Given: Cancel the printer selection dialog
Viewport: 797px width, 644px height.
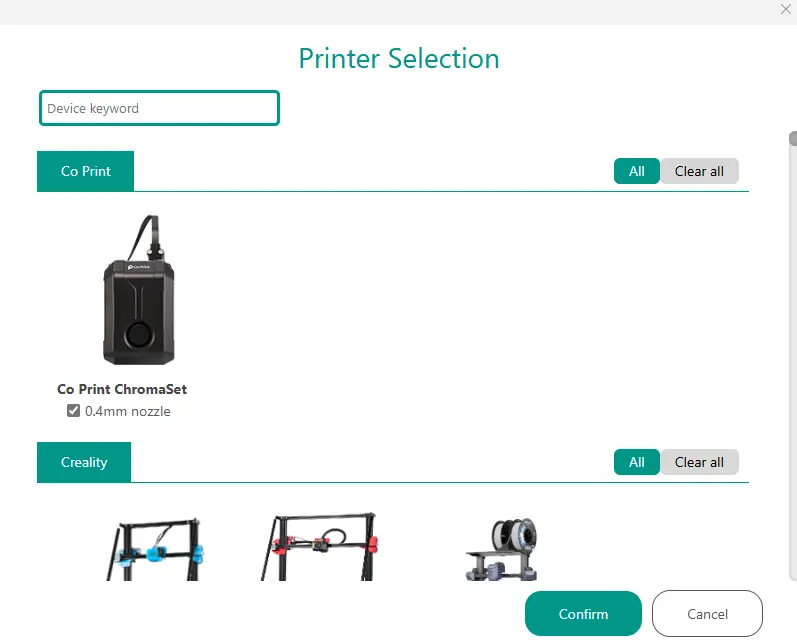Looking at the screenshot, I should 707,614.
